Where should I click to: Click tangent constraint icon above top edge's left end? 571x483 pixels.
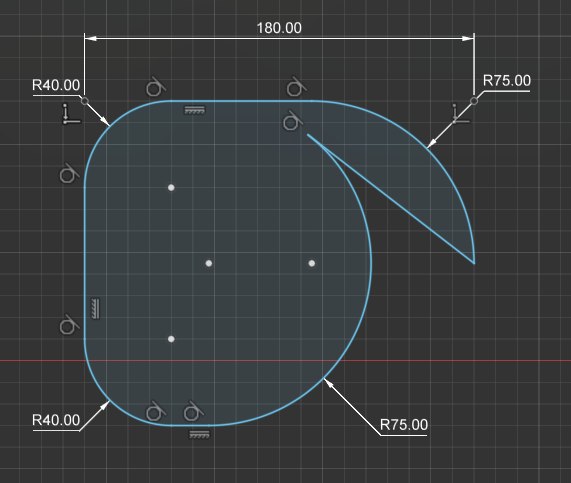pos(155,87)
